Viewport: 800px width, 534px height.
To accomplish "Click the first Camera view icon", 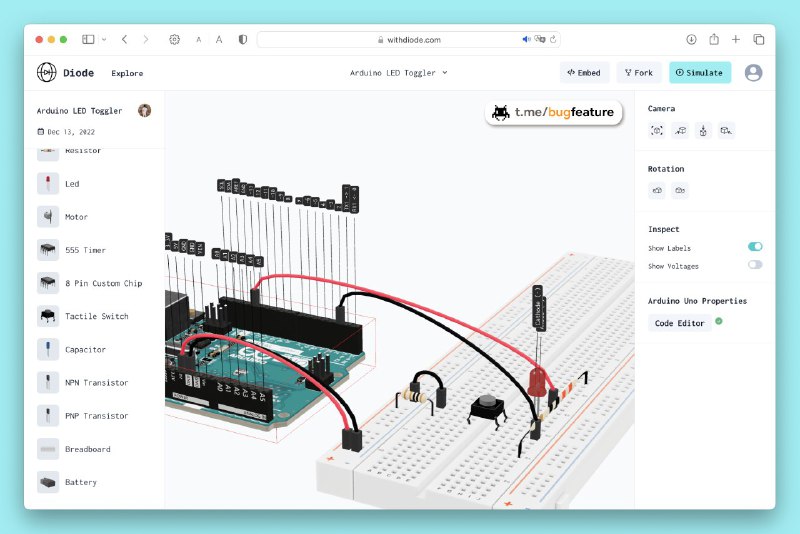I will point(657,130).
